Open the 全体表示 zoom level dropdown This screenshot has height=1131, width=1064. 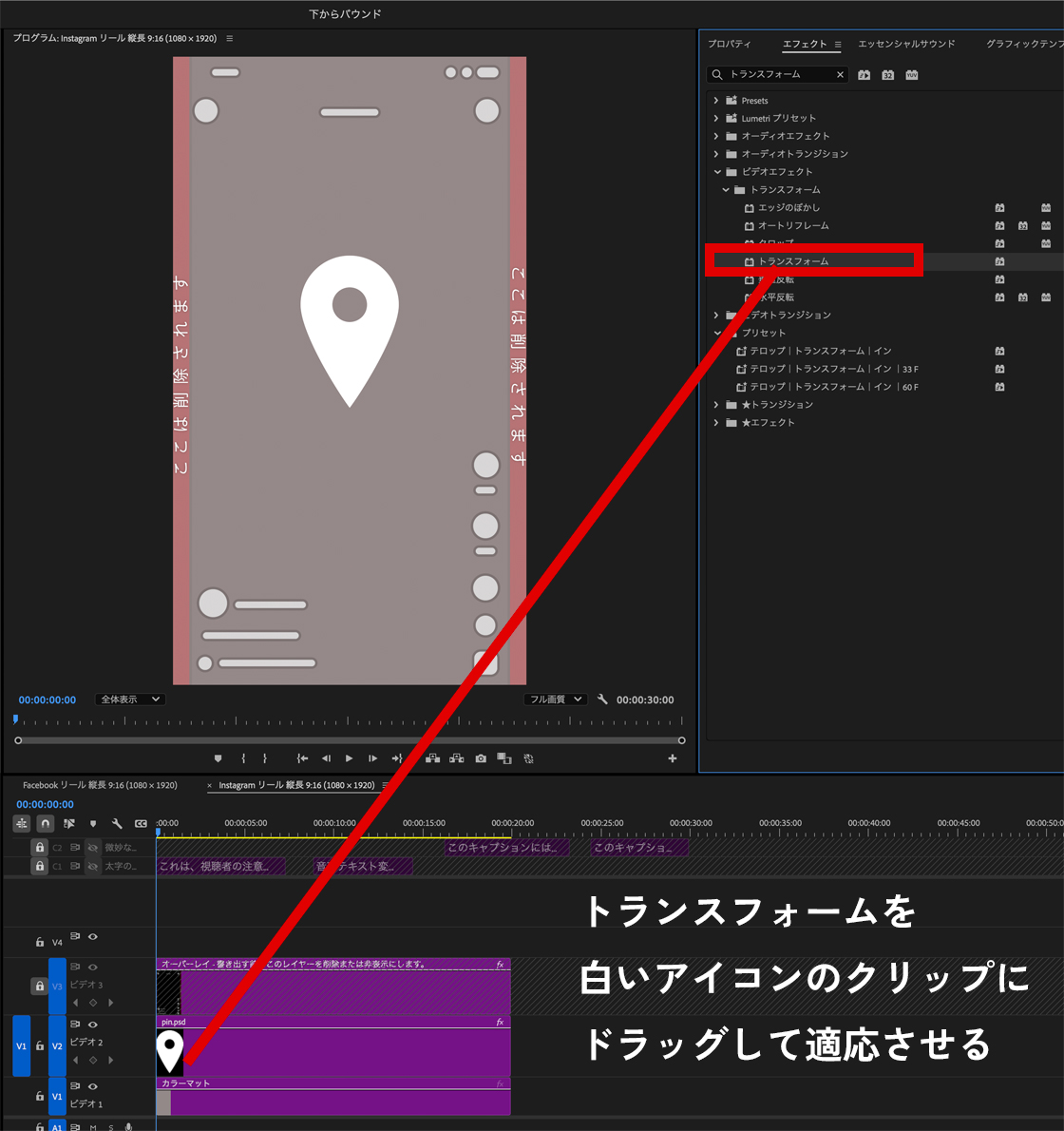[130, 700]
